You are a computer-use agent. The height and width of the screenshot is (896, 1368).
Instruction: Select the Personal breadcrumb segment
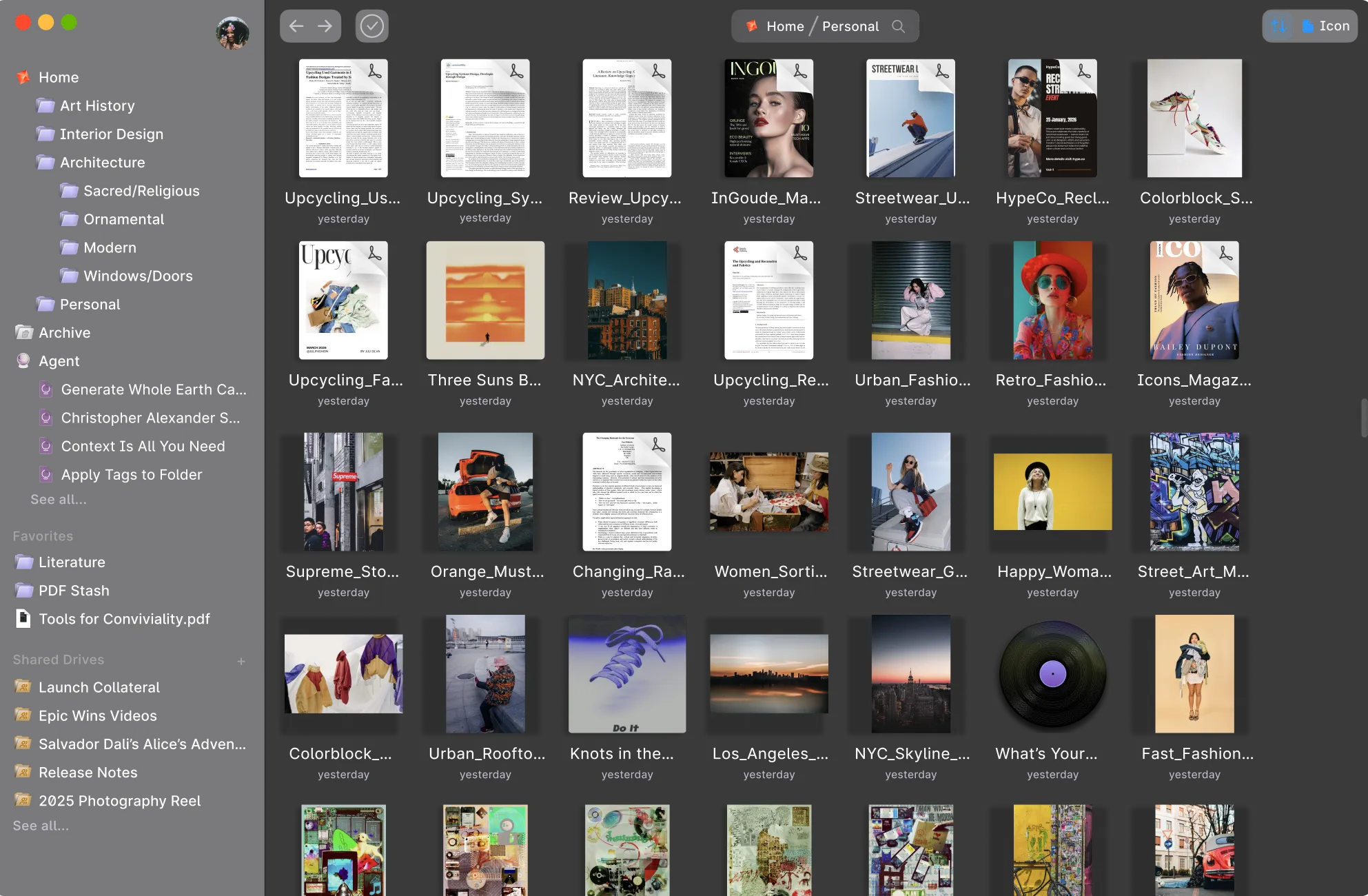coord(850,26)
